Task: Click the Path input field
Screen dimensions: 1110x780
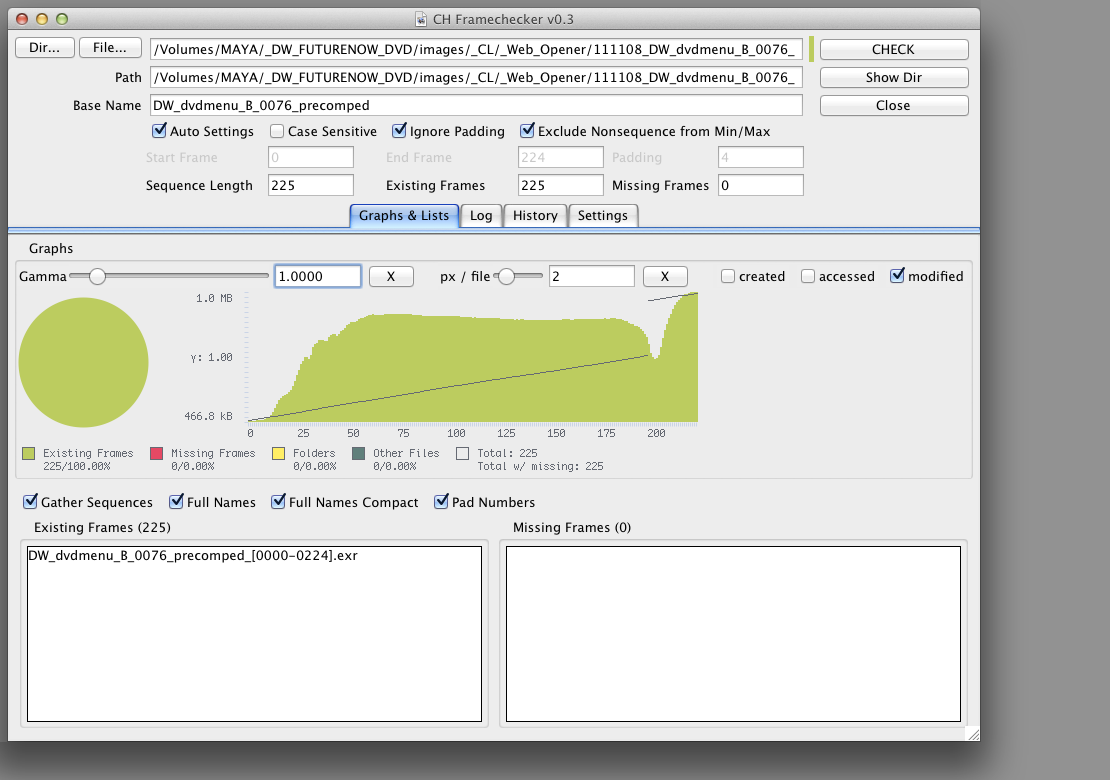Action: pos(476,77)
